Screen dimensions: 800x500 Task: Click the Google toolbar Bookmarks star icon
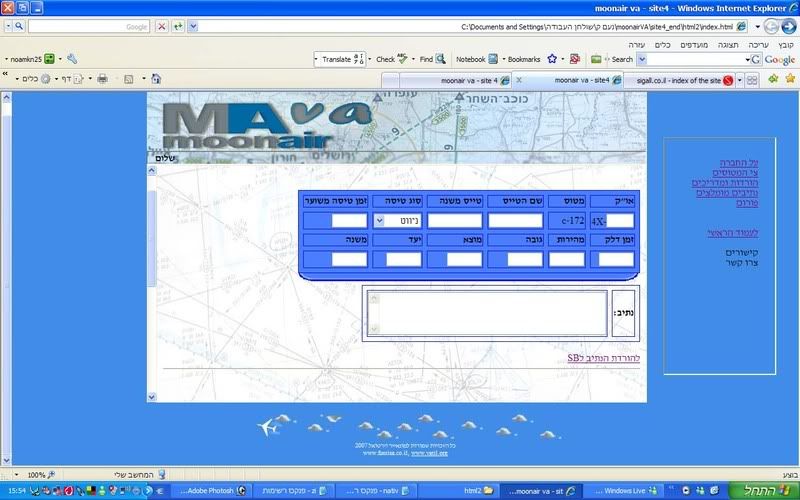(x=552, y=59)
